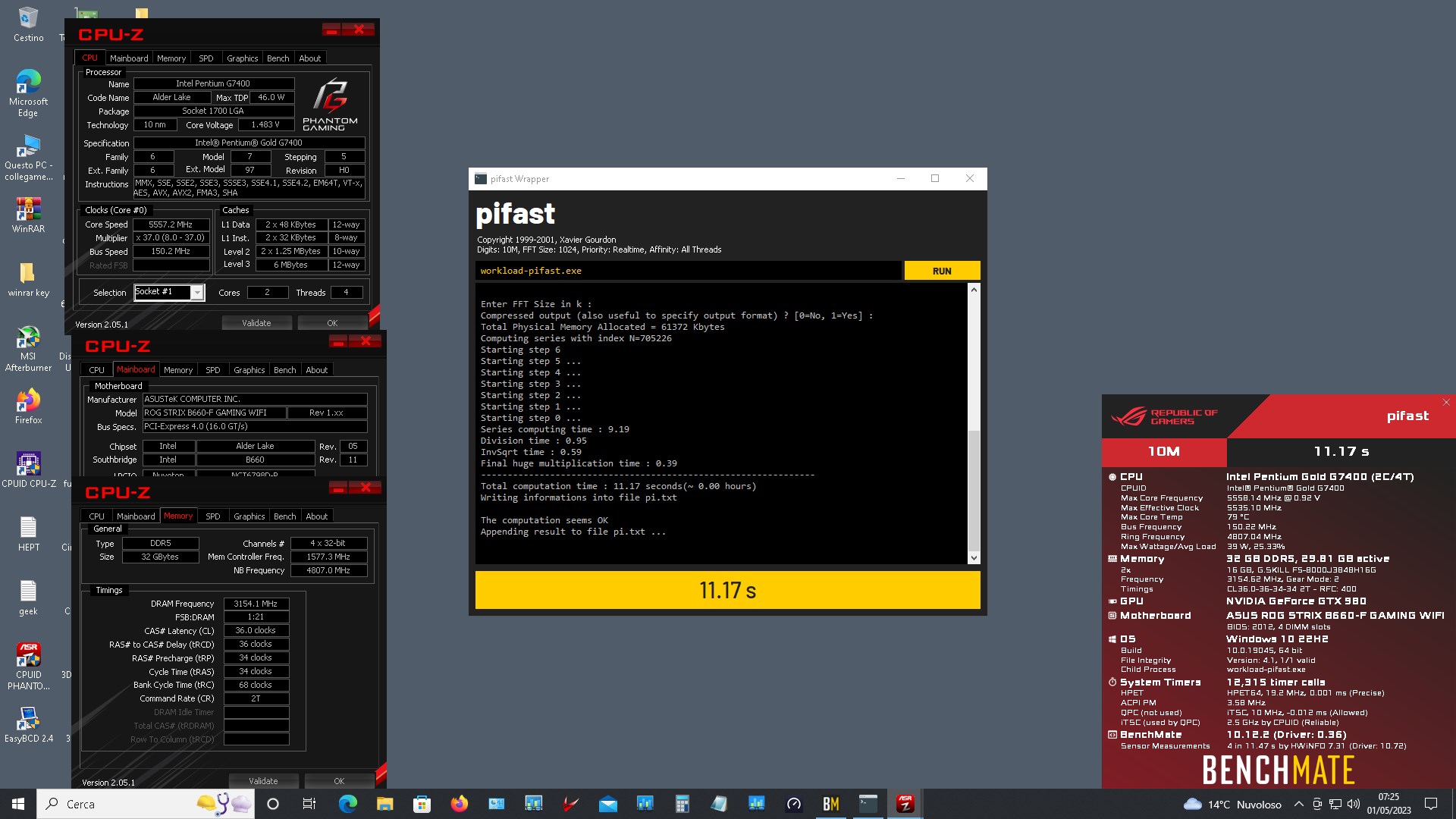Open notifications action center icon
The image size is (1456, 819).
click(x=1431, y=804)
